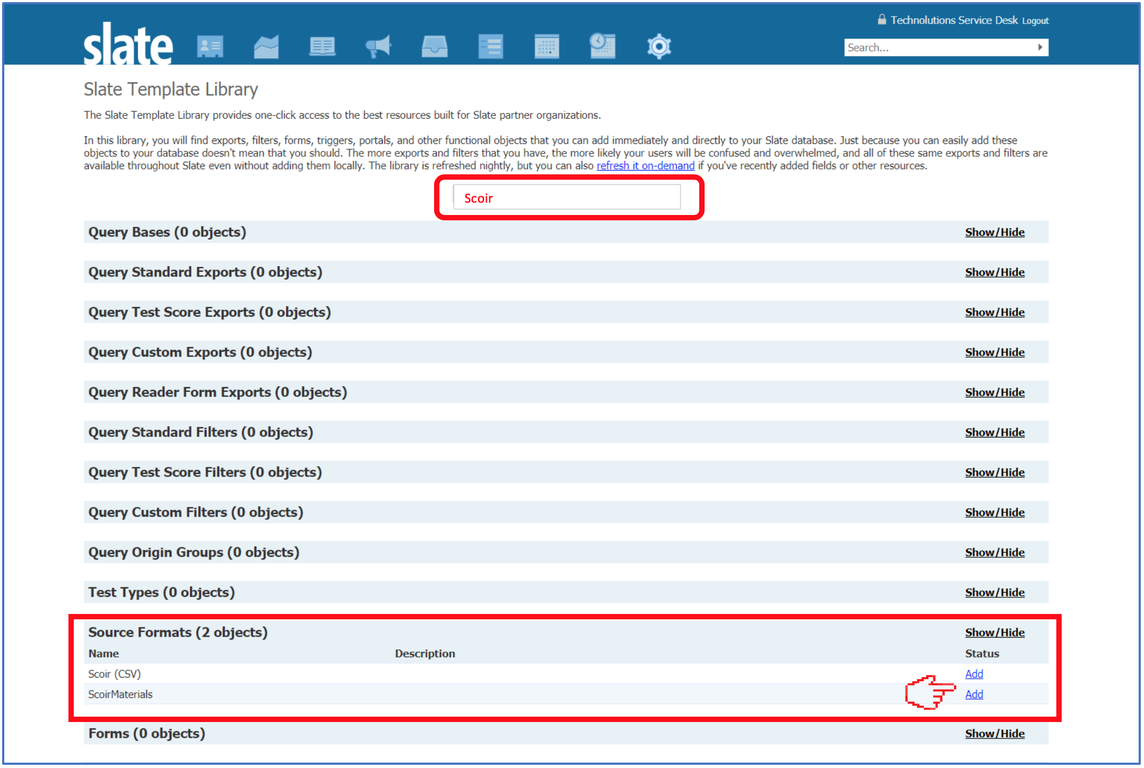Add the ScoirMaterials source format
1144x768 pixels.
click(974, 694)
